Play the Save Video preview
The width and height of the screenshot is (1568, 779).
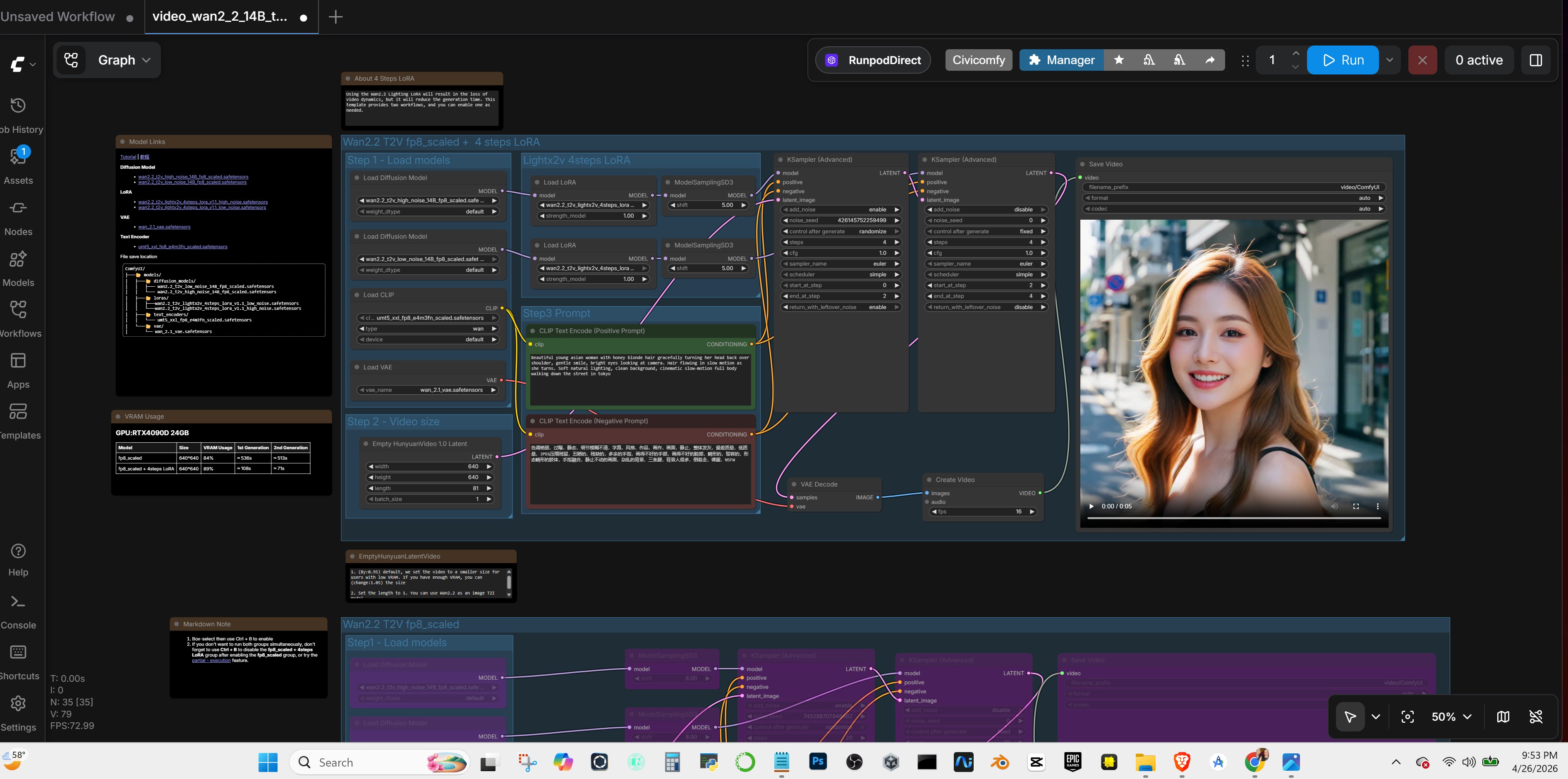tap(1091, 506)
